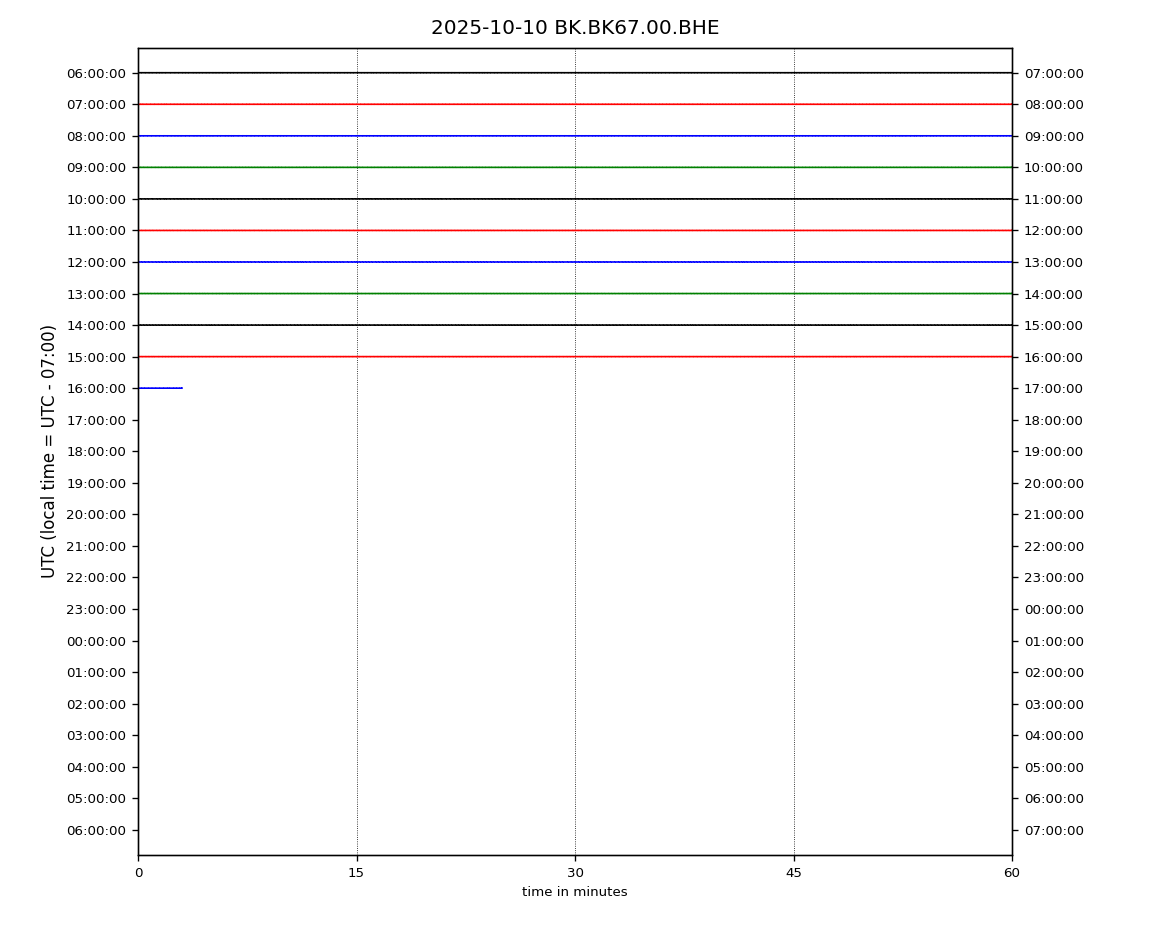
Task: Click the x-axis tick label 30
Action: pyautogui.click(x=575, y=873)
